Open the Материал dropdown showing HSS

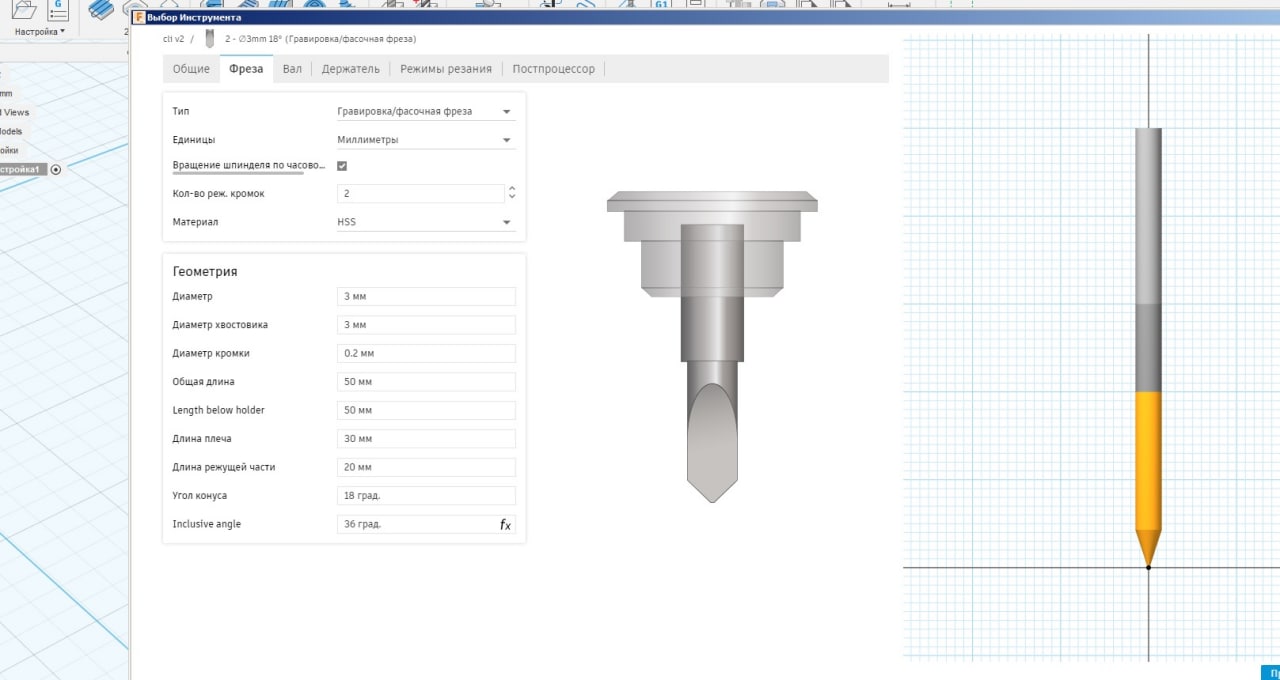tap(426, 222)
